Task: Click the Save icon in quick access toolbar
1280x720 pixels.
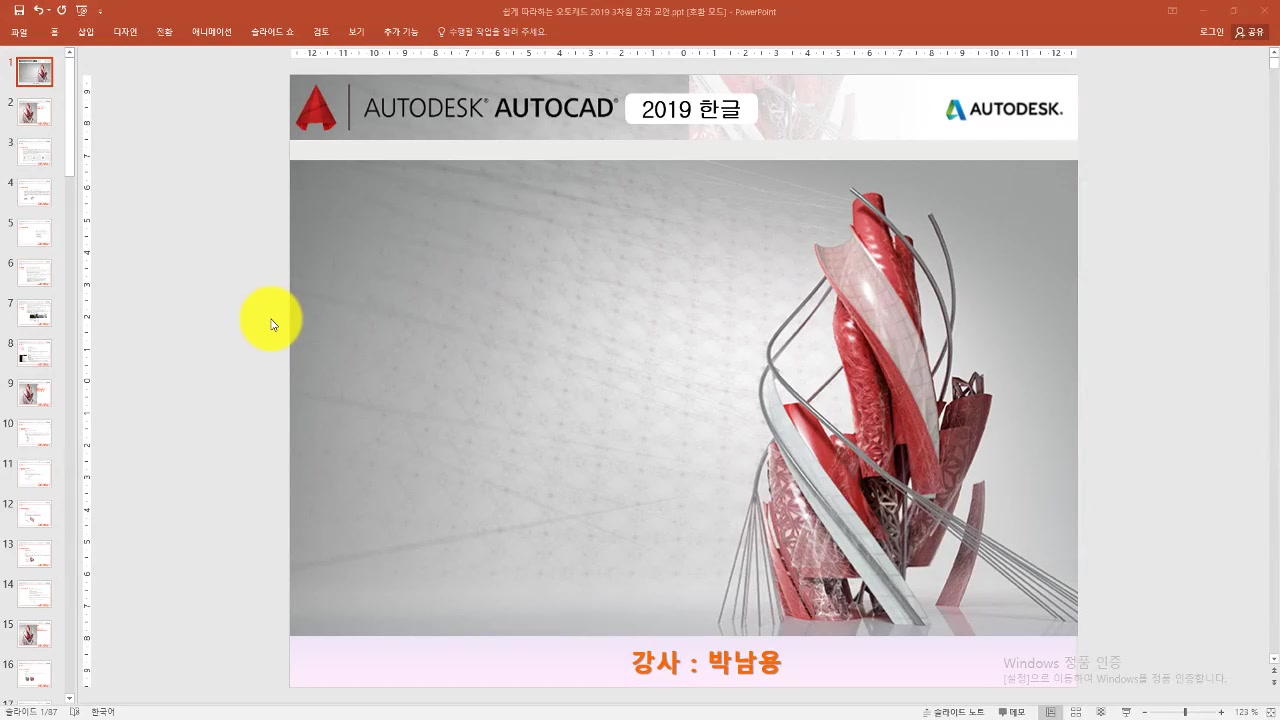Action: click(19, 11)
